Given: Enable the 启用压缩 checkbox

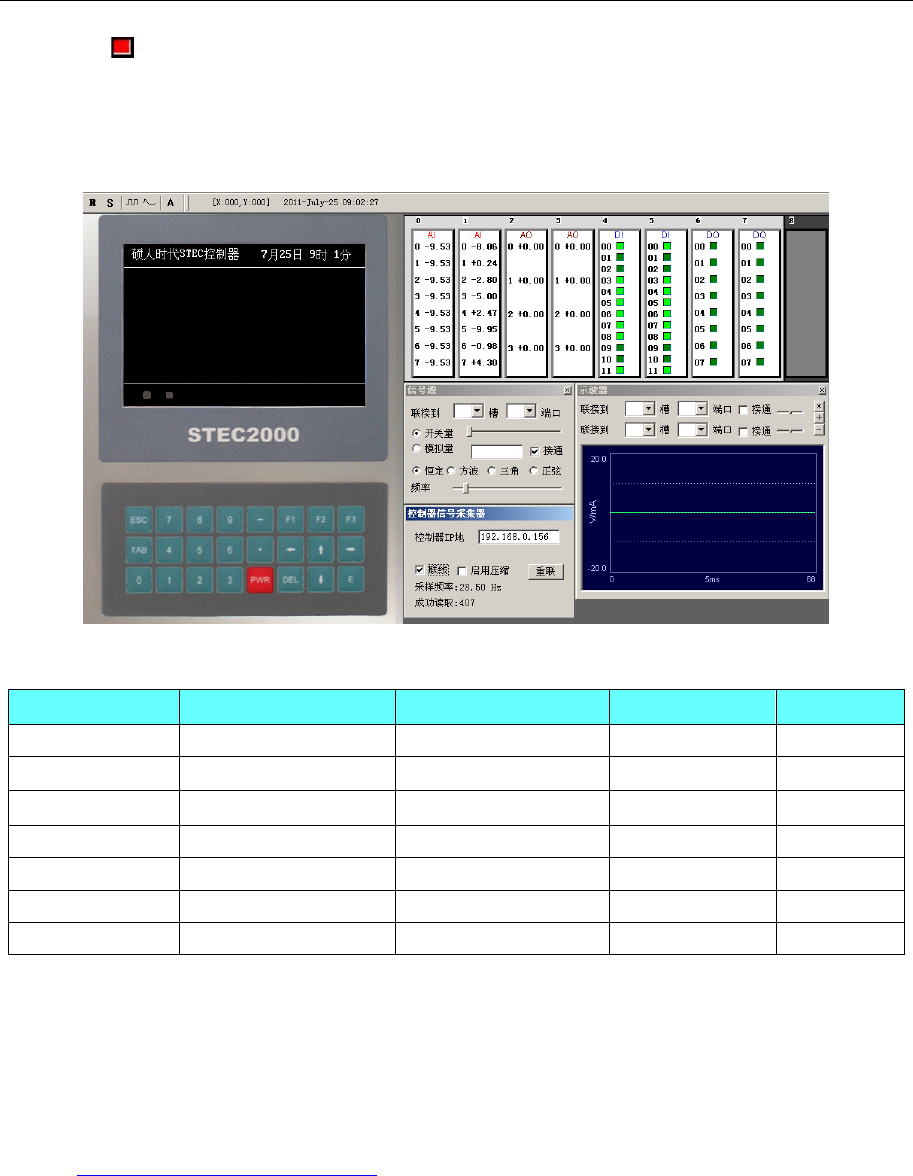Looking at the screenshot, I should click(x=461, y=571).
